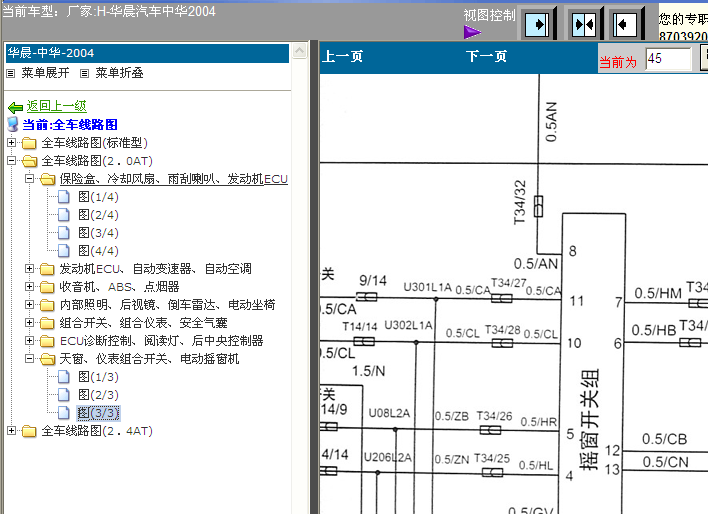Click the 华晨-中华-2004 header bar
Screen dimensions: 708x514
click(x=147, y=53)
